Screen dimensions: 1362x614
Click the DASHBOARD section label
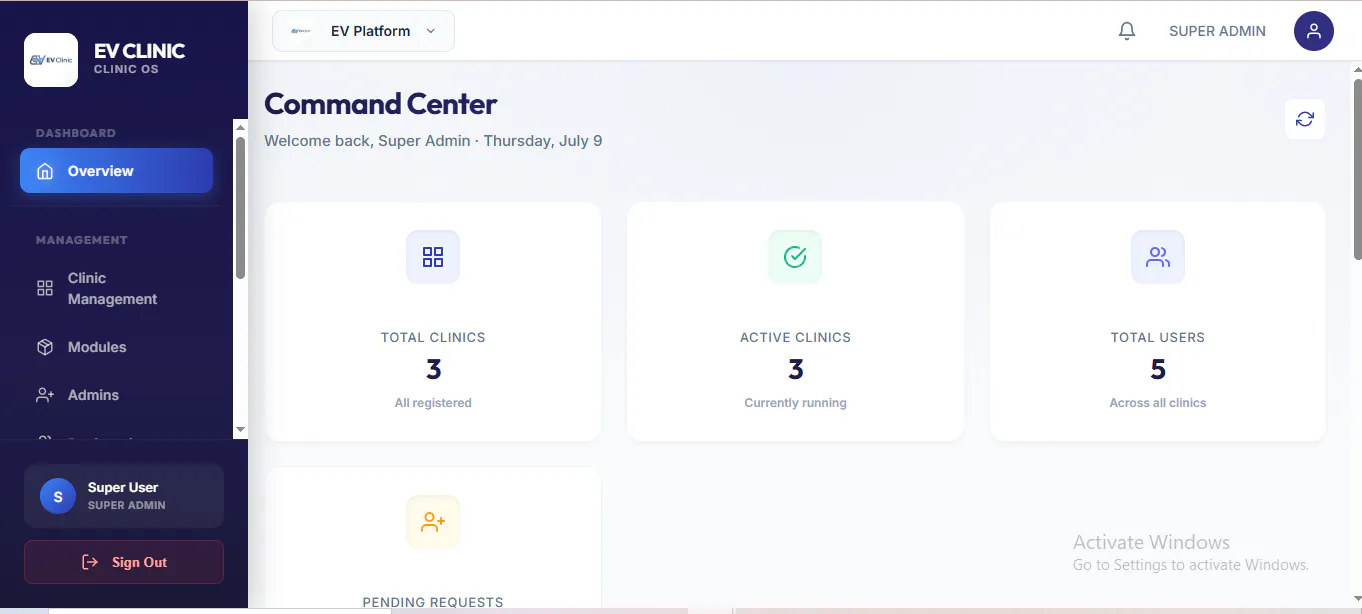coord(76,133)
